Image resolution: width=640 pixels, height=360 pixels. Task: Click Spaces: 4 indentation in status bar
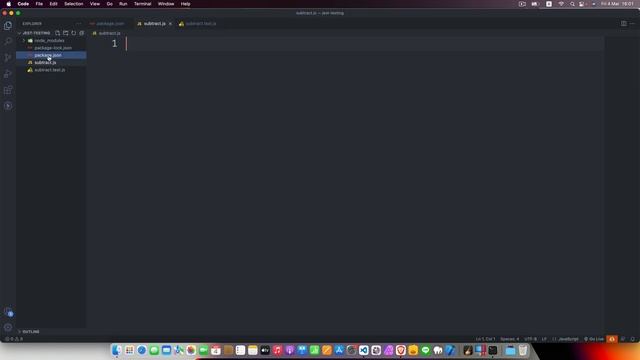[x=510, y=339]
